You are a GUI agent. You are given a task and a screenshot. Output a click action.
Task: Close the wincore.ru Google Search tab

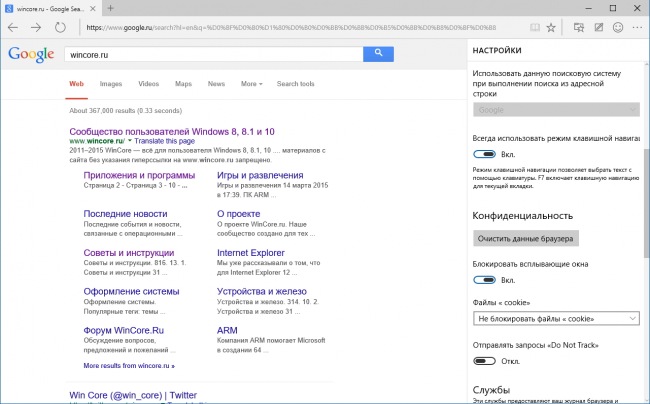[93, 8]
